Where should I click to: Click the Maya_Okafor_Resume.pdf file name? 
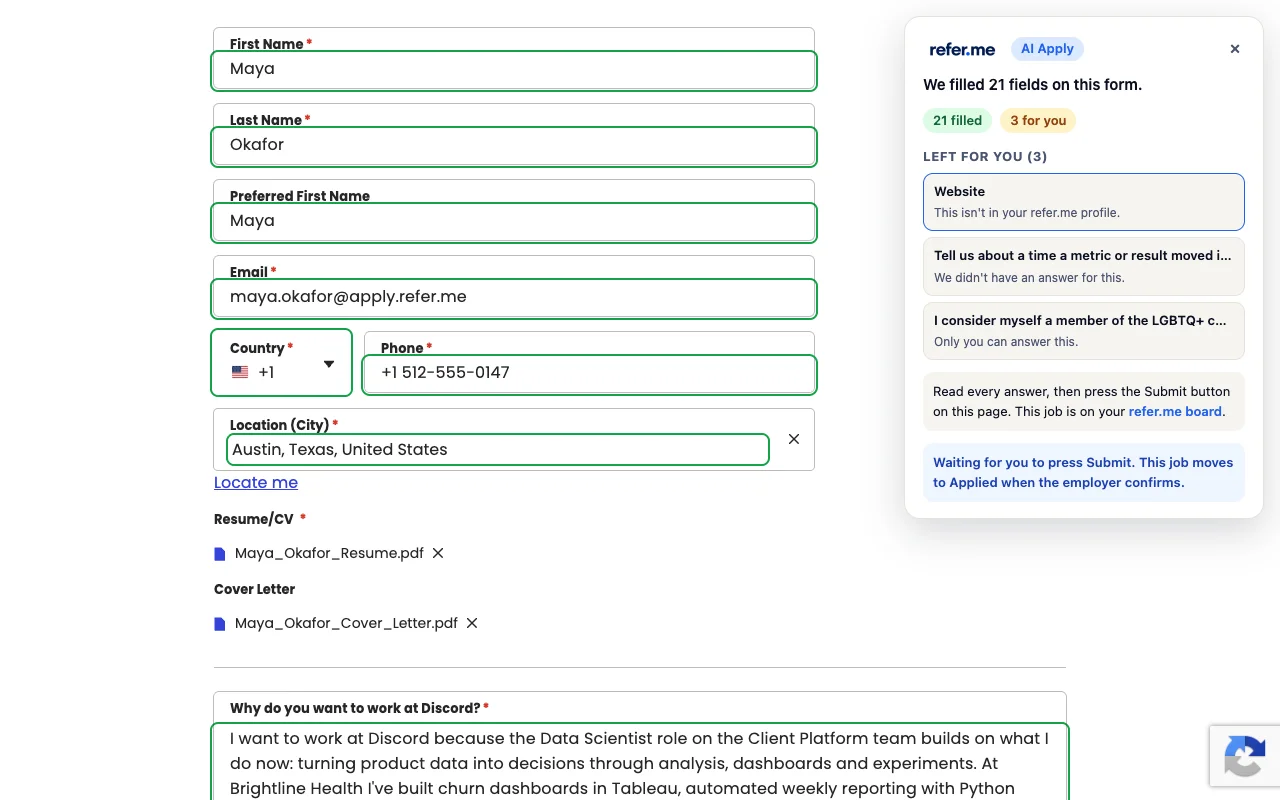[x=329, y=553]
